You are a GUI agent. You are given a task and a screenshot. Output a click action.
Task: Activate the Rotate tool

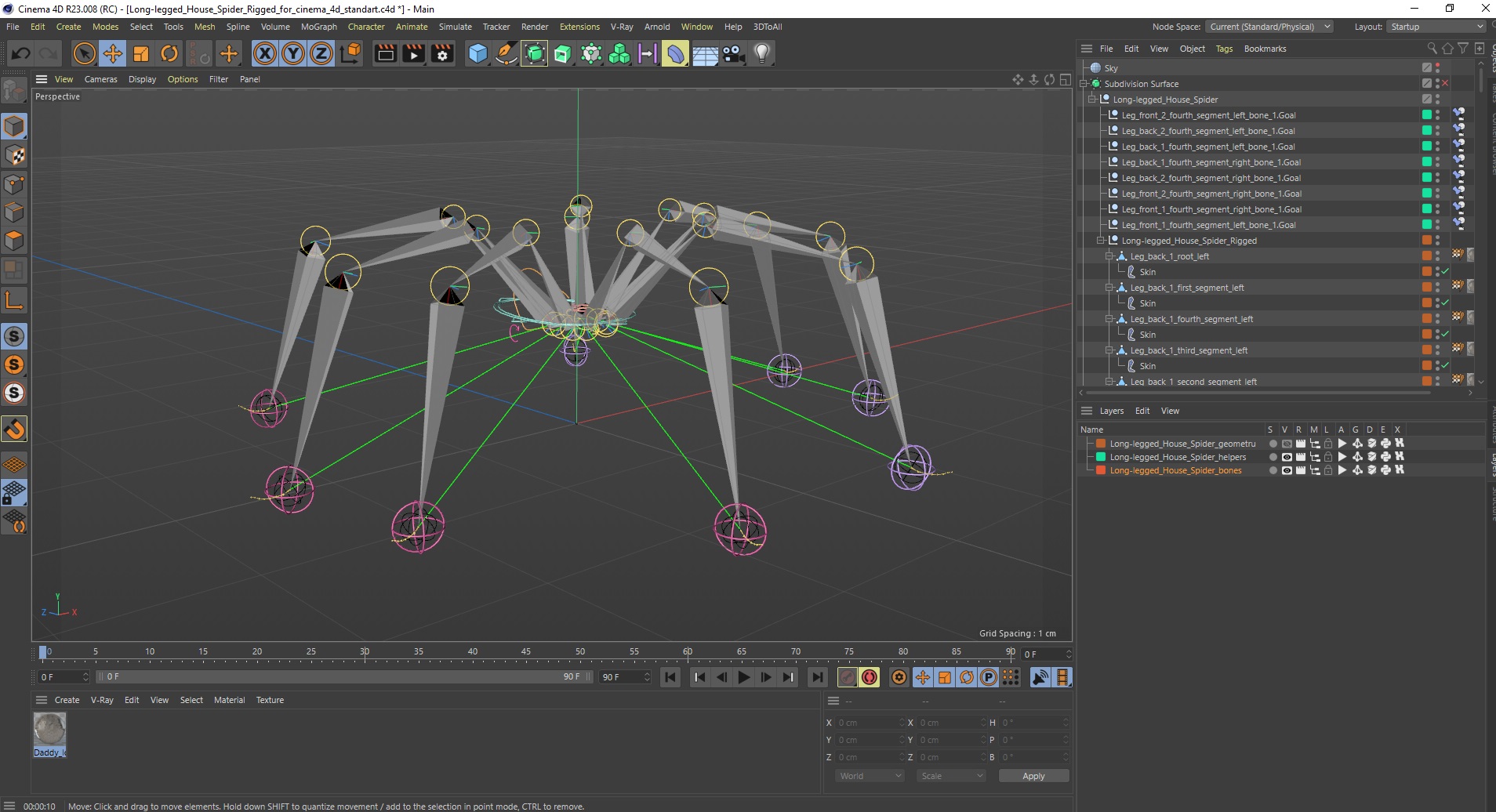pos(169,53)
